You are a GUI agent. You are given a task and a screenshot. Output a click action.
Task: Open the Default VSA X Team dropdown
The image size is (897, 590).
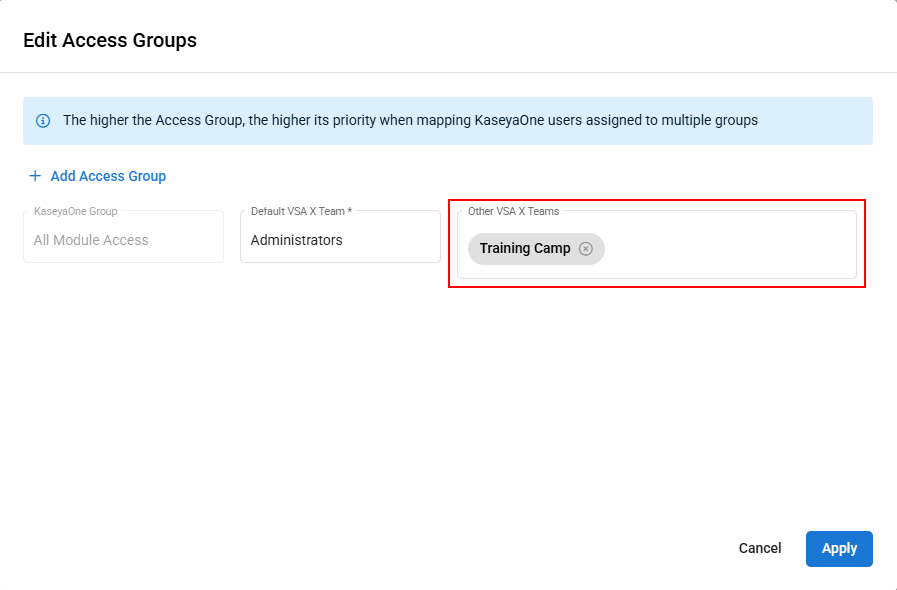[340, 240]
